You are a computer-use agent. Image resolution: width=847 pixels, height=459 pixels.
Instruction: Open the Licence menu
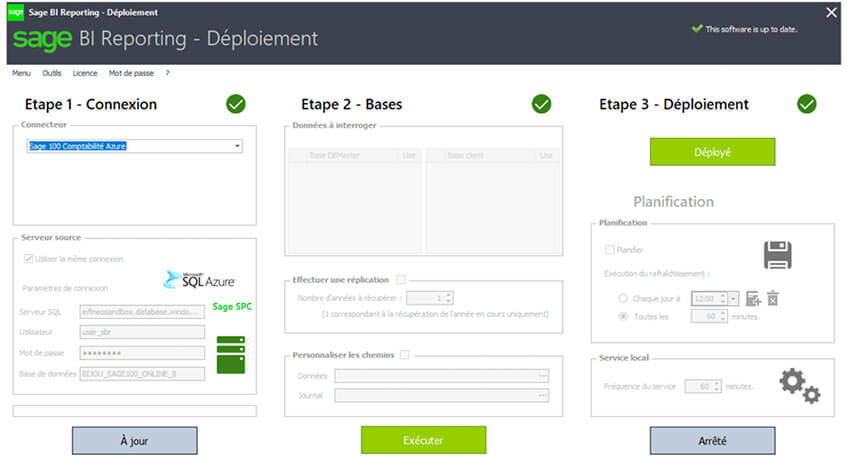85,73
